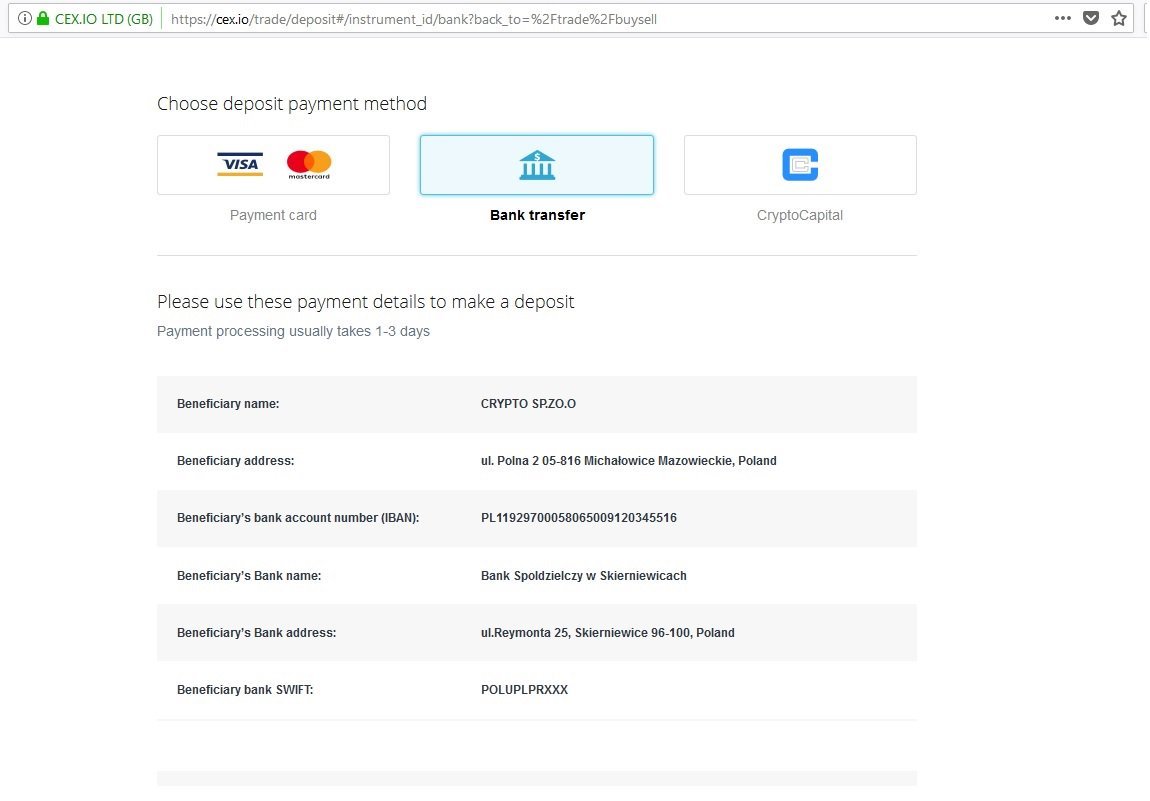
Task: Select the Visa Mastercard payment card option
Action: click(x=274, y=165)
